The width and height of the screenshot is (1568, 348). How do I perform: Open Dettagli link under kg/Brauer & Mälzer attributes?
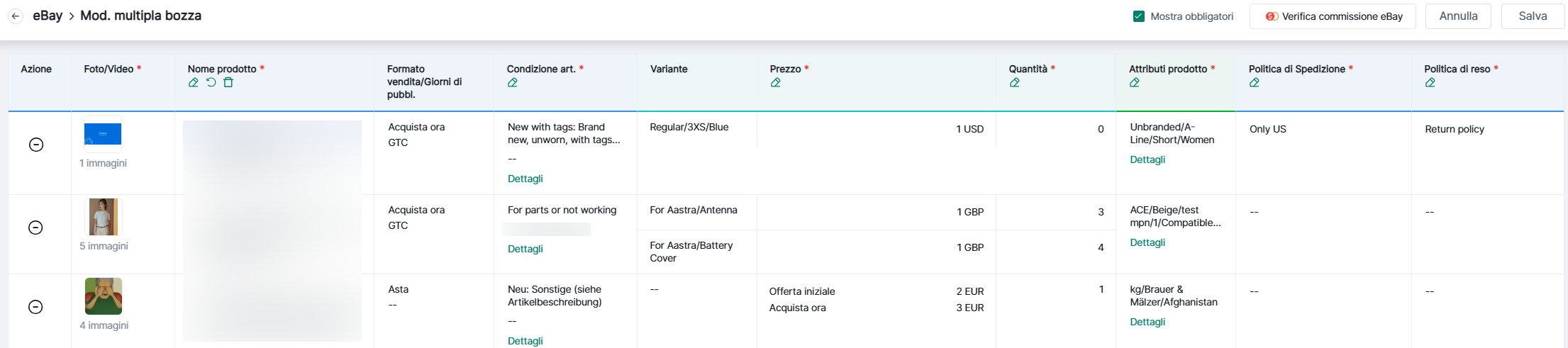point(1147,322)
